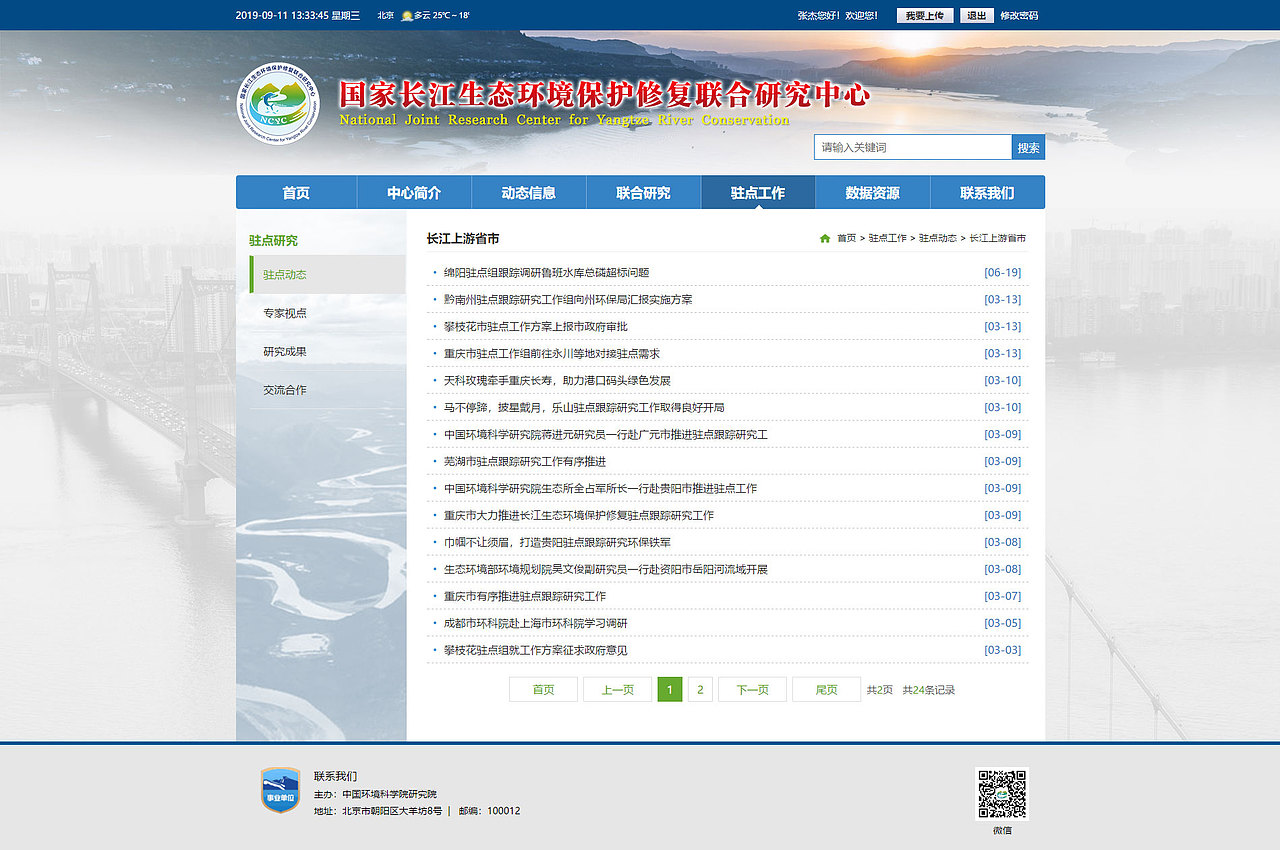The image size is (1280, 850).
Task: Click the 我要上传 upload button
Action: pos(925,15)
